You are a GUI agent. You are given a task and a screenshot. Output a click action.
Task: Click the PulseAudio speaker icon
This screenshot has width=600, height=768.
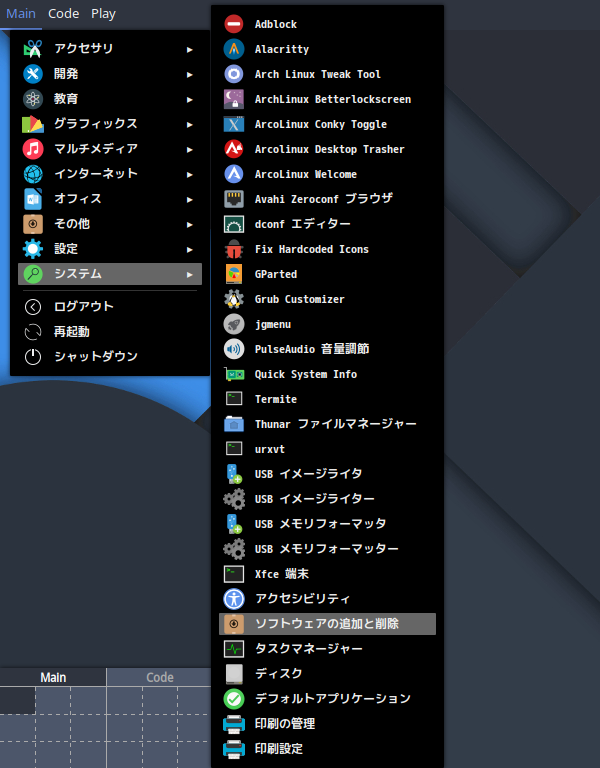point(234,349)
